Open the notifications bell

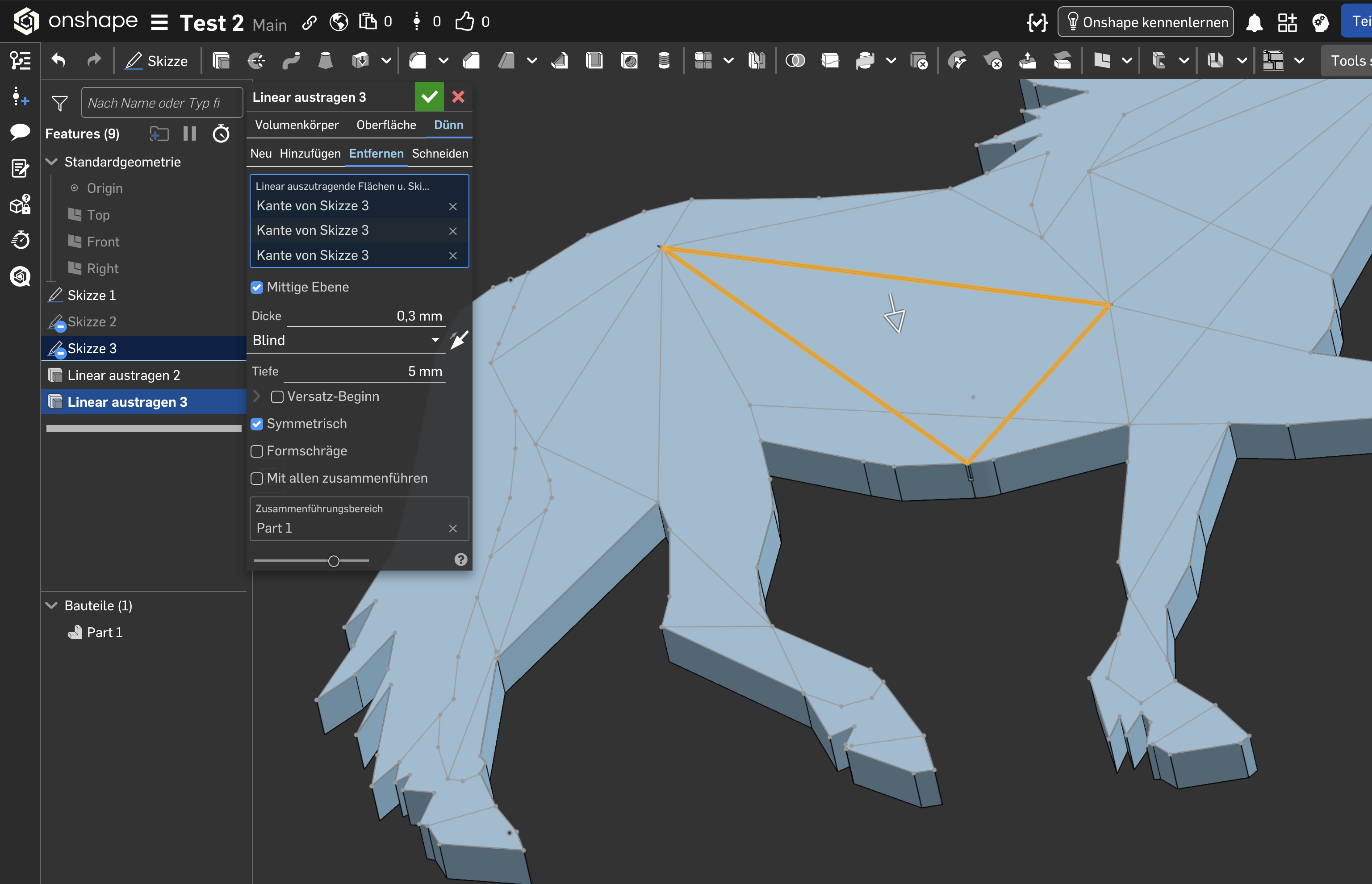tap(1255, 22)
